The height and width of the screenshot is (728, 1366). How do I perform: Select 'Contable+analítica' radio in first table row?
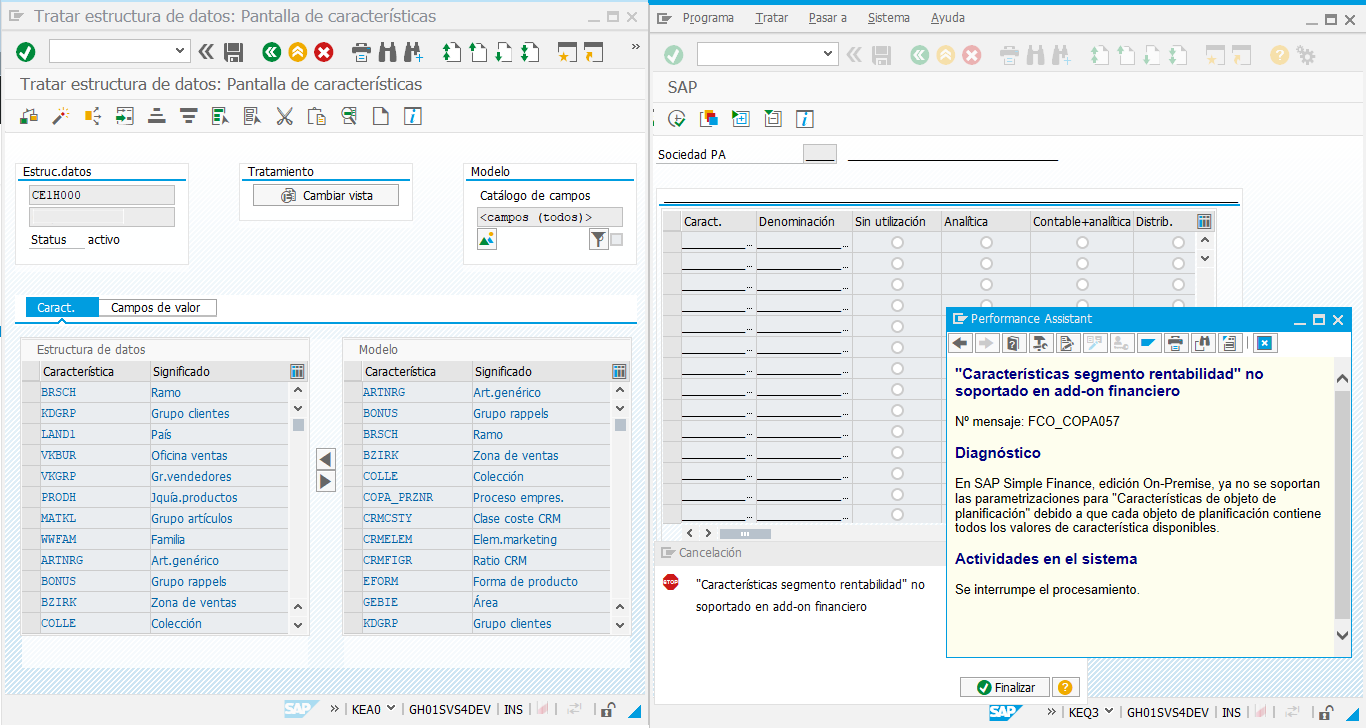1083,243
